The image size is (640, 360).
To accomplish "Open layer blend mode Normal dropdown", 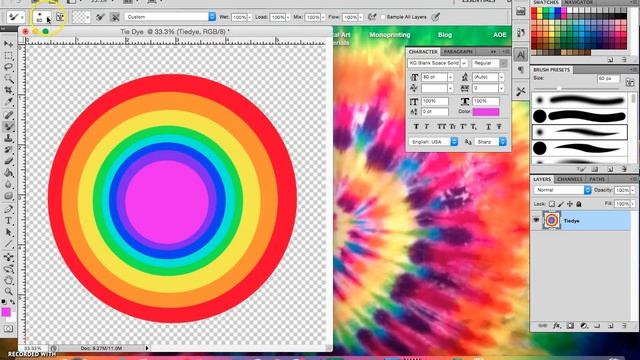I will pos(562,190).
